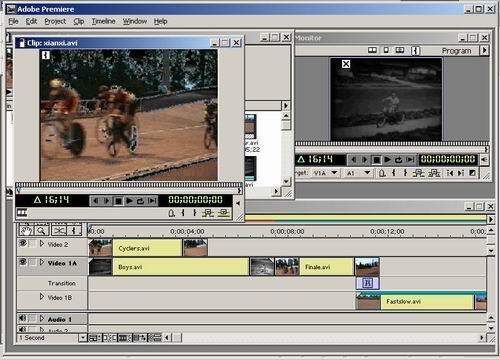Select the Fastslow.avi clip on Video 1B
The height and width of the screenshot is (360, 500).
427,301
